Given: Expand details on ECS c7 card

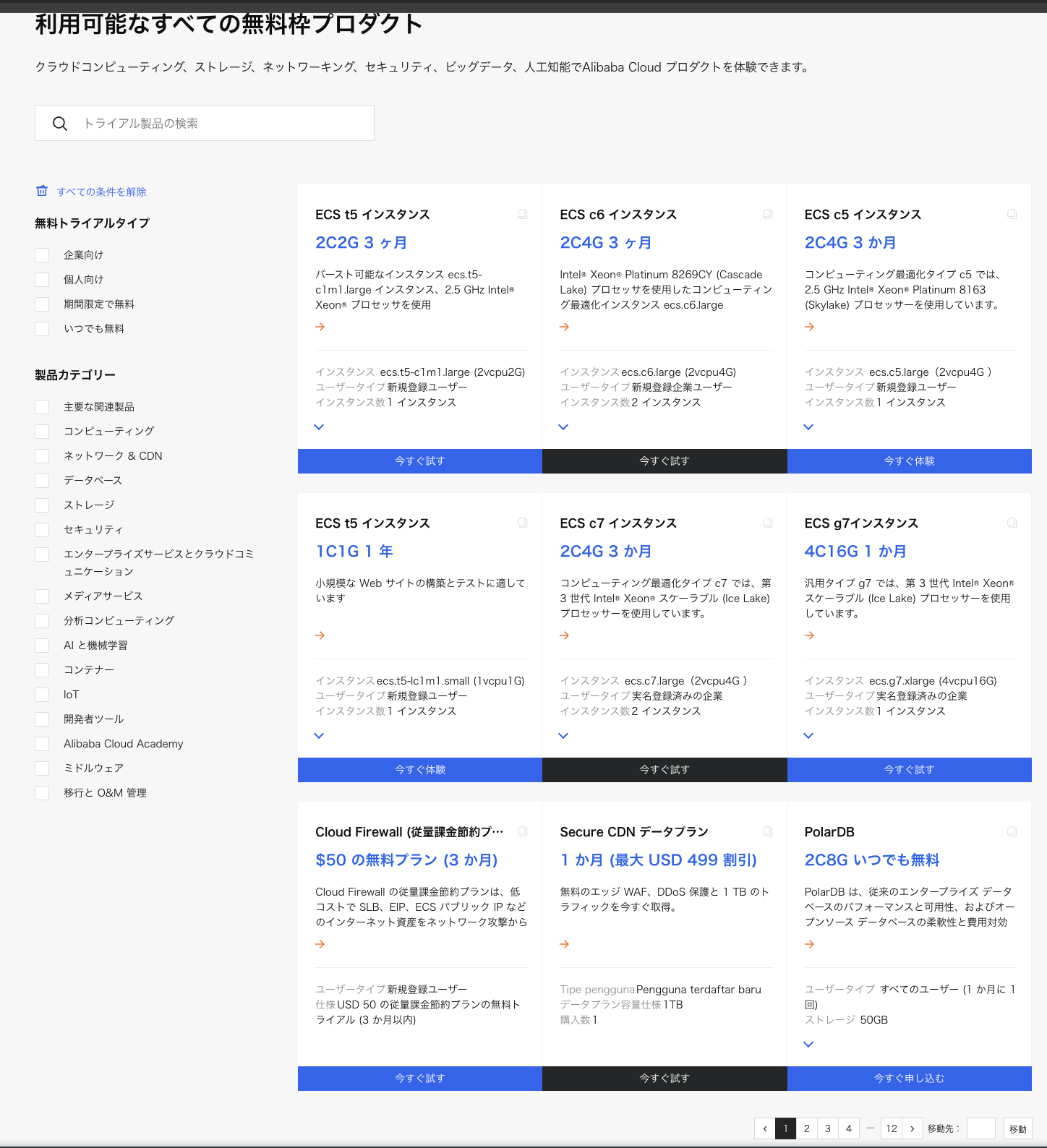Looking at the screenshot, I should (564, 735).
